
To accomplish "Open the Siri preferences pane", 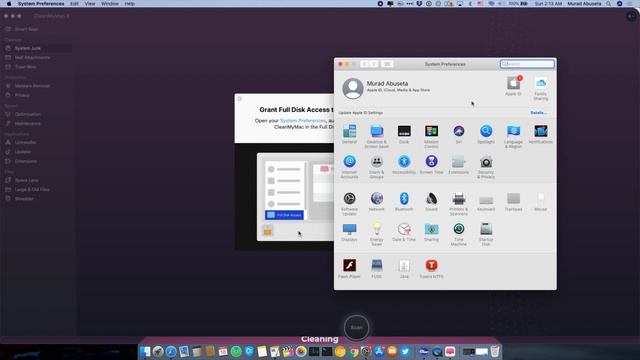I will (x=459, y=134).
